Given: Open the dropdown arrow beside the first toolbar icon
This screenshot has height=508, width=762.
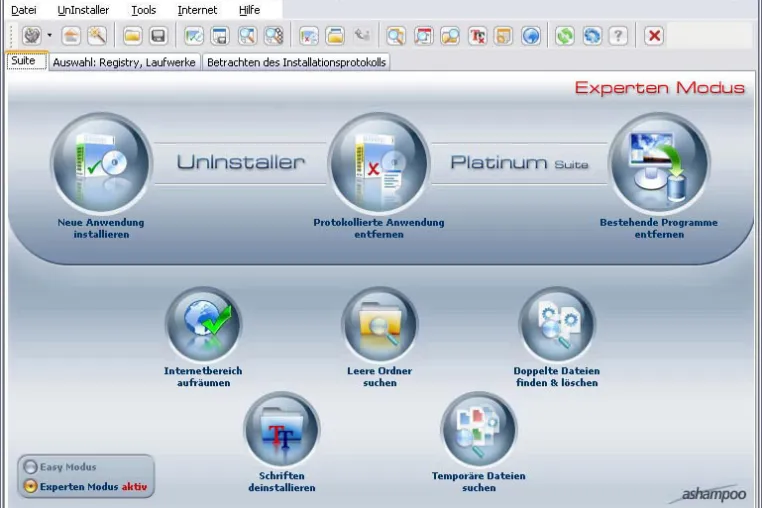Looking at the screenshot, I should 49,35.
